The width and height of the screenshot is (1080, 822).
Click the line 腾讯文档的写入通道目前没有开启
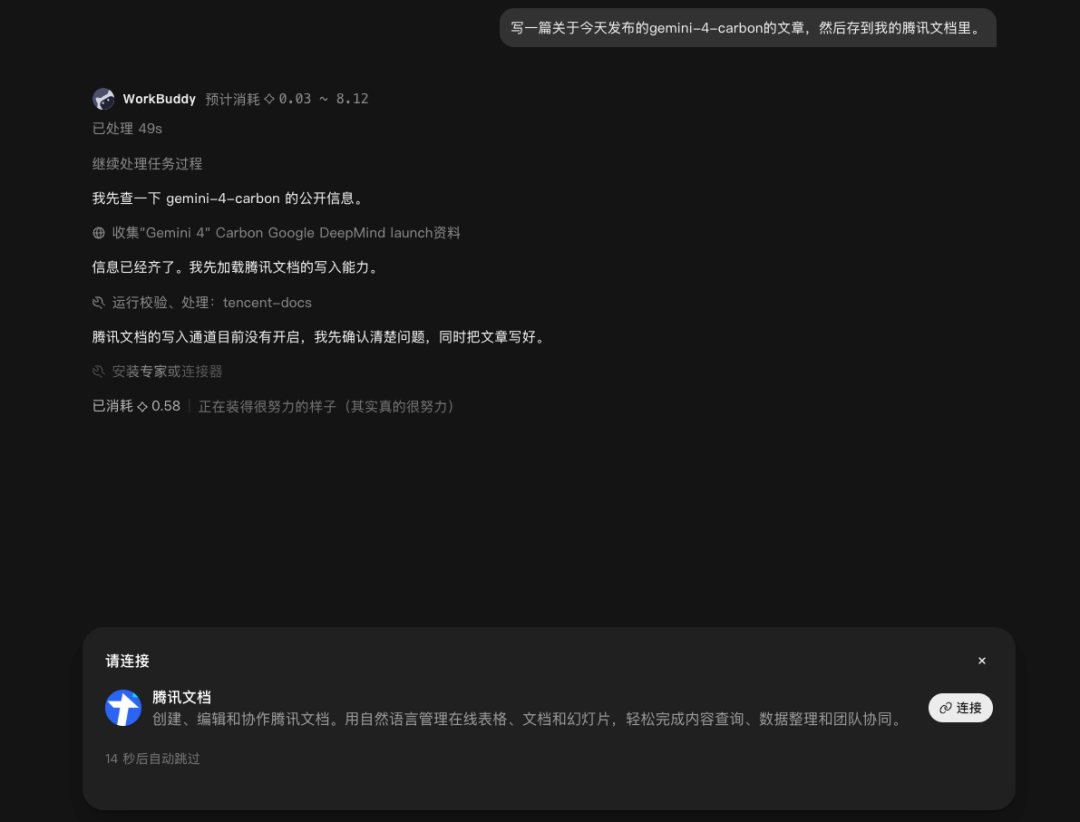(320, 337)
